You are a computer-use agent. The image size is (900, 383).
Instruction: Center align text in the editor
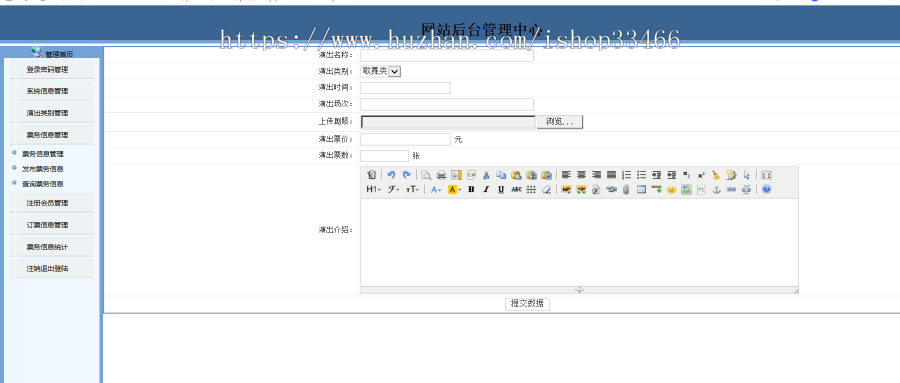coord(581,175)
